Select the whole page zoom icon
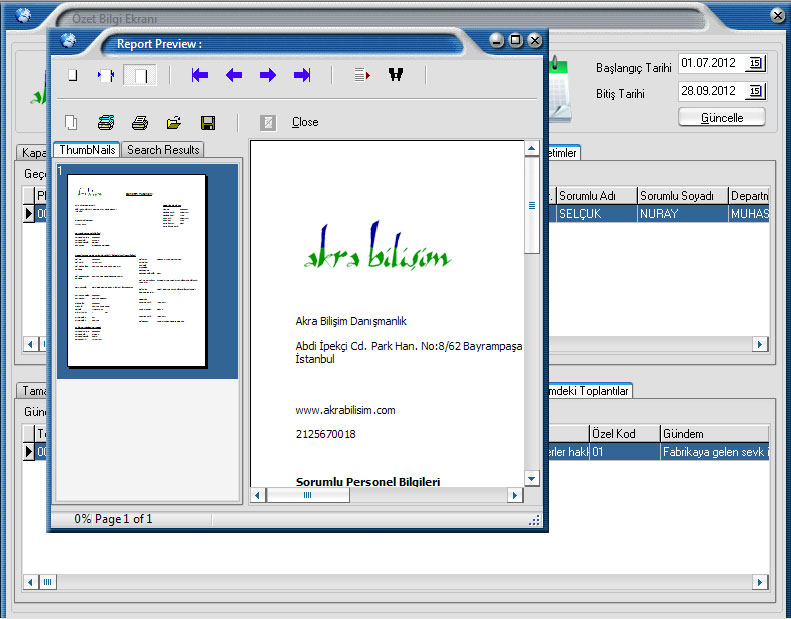The height and width of the screenshot is (619, 791). (x=73, y=76)
